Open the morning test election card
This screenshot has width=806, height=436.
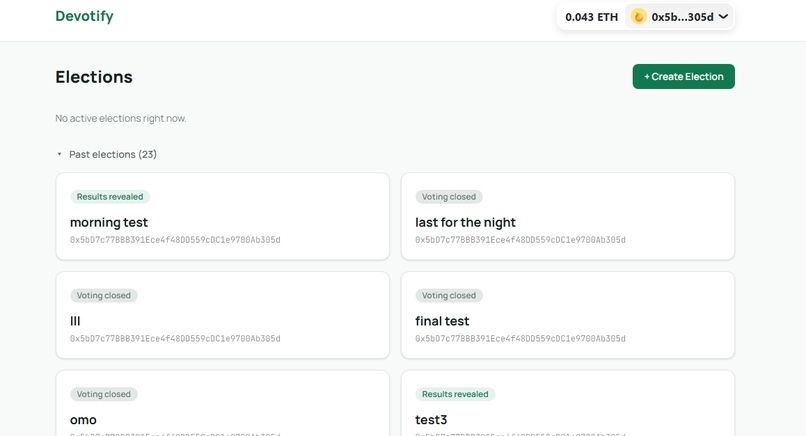point(223,216)
